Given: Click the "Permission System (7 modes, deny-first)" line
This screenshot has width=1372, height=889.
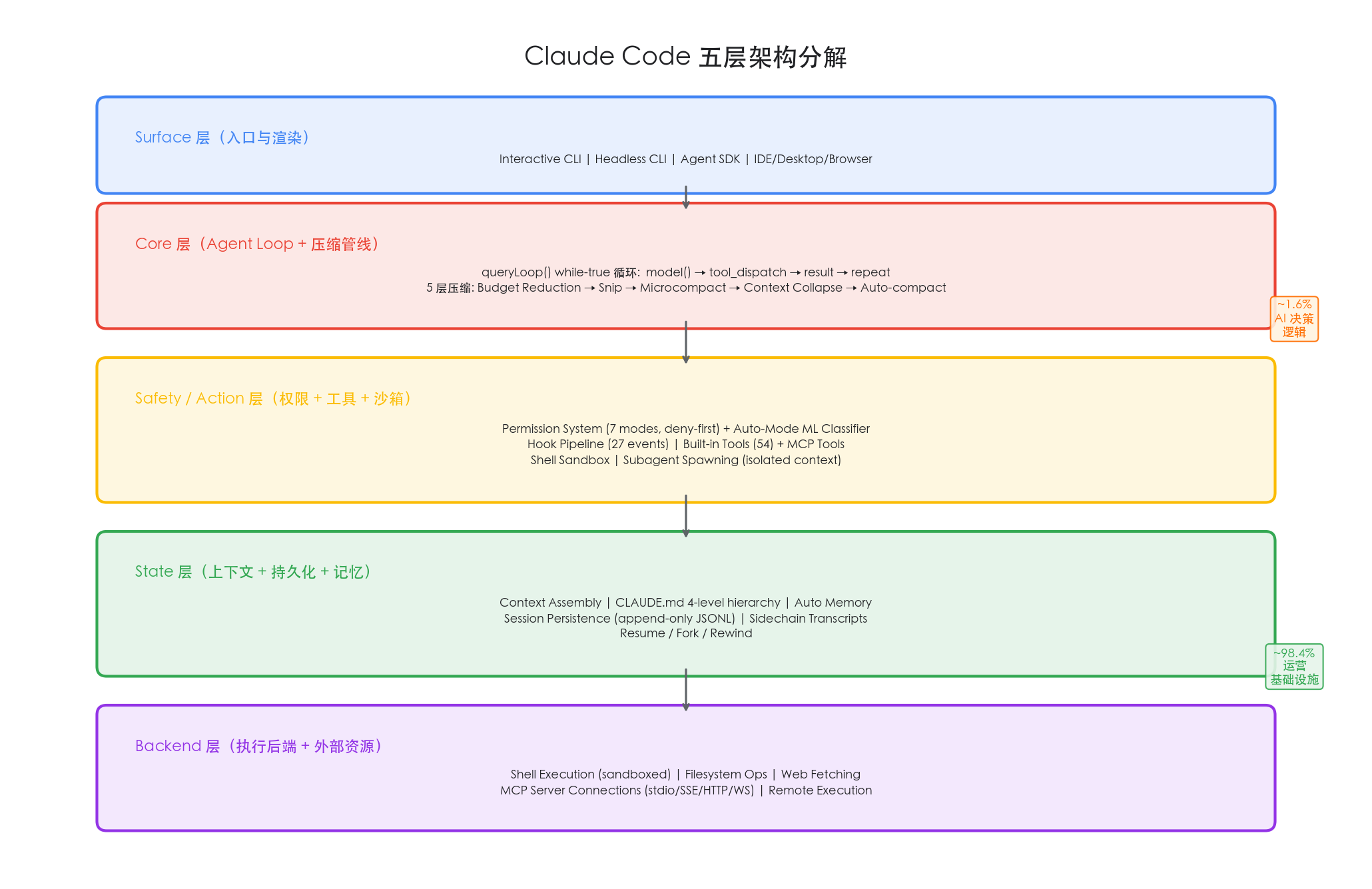Looking at the screenshot, I should click(685, 429).
